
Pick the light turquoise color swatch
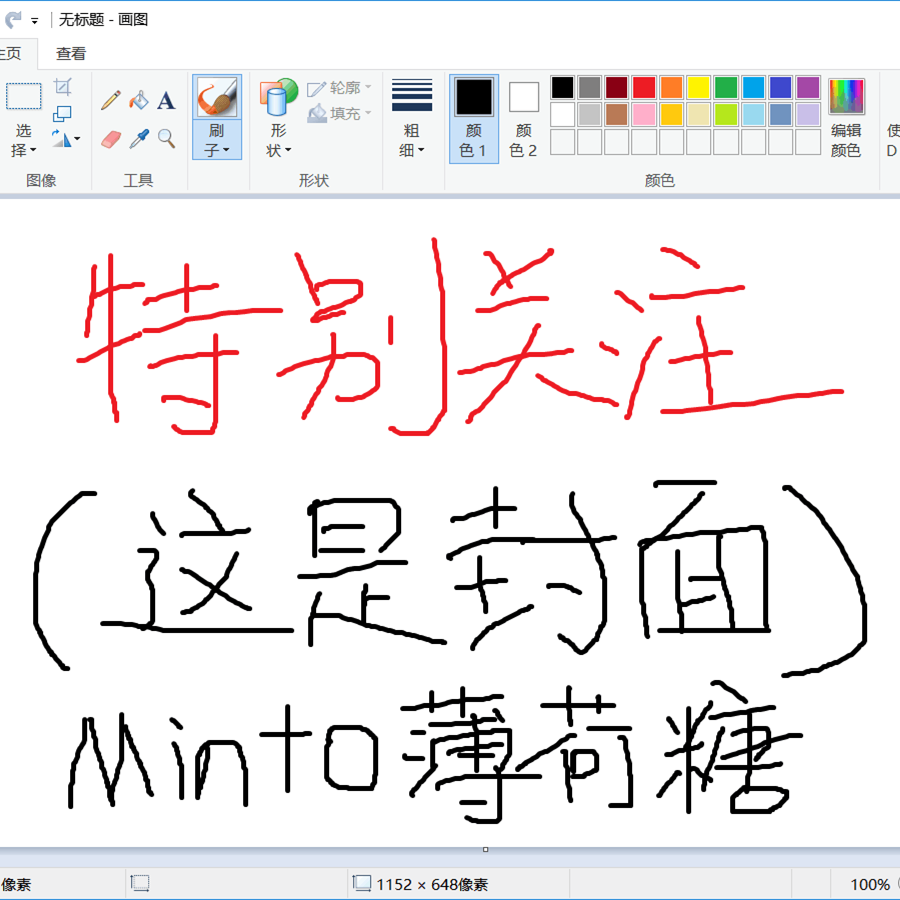click(x=753, y=115)
